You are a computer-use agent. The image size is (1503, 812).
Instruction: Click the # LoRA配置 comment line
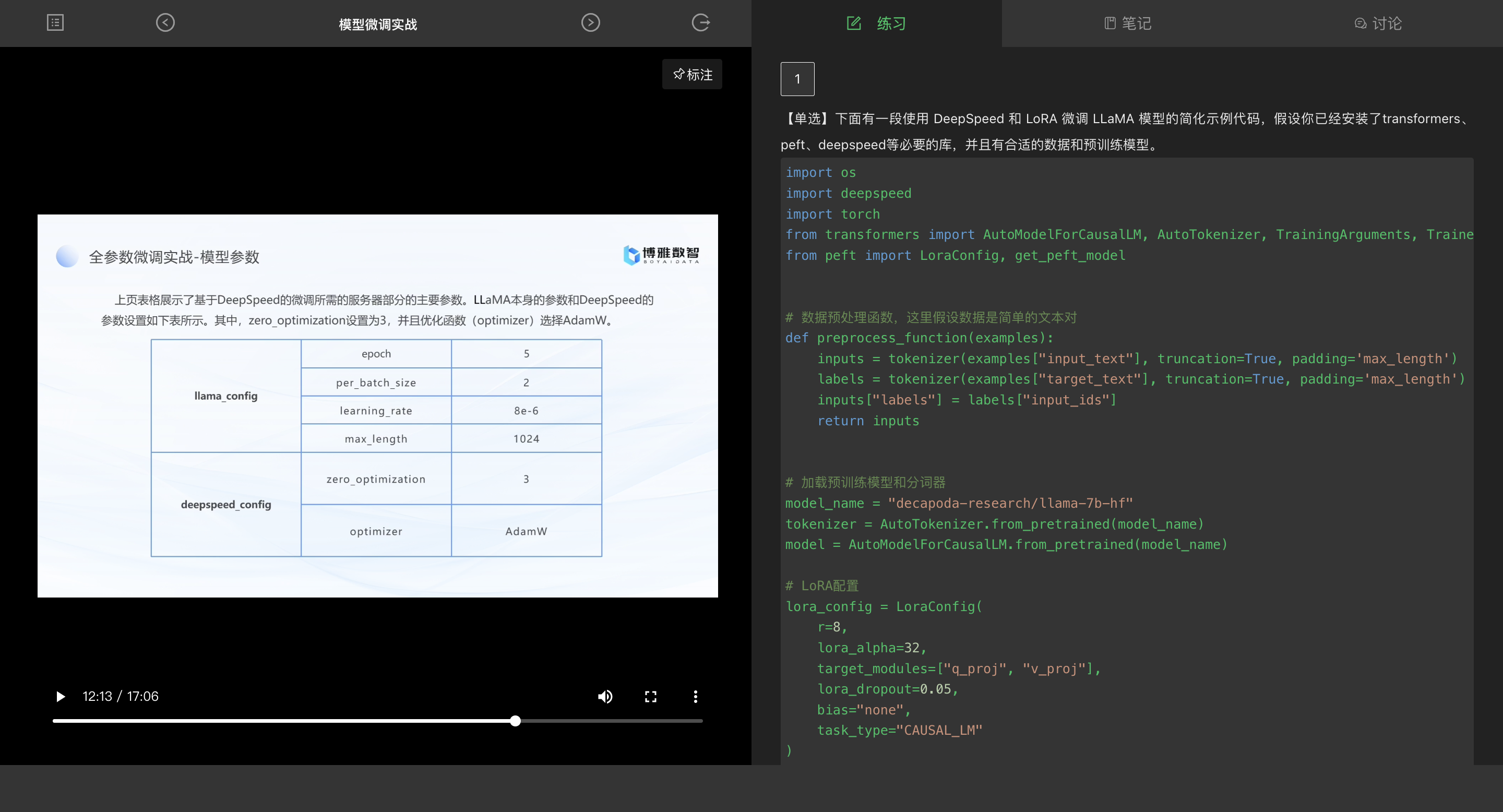click(822, 586)
